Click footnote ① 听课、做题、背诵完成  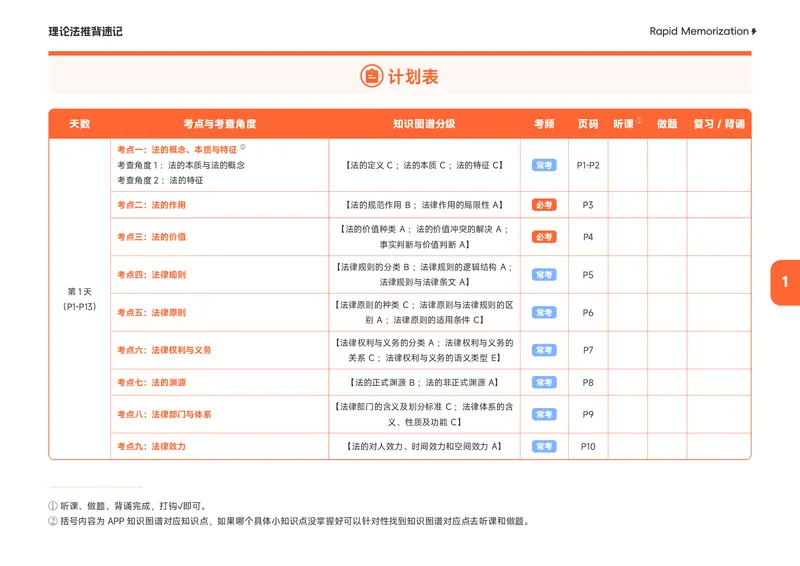click(x=128, y=506)
